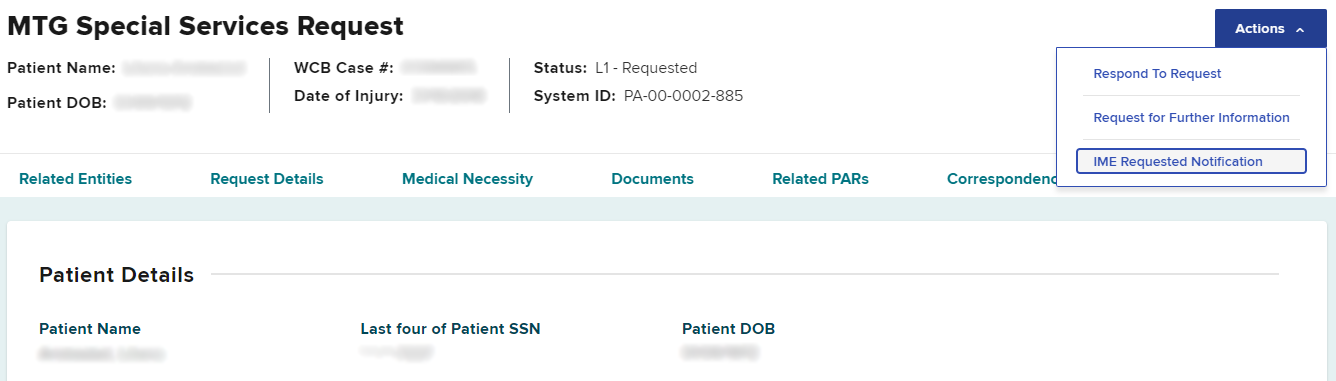Click the blurred WCB Case number value
The height and width of the screenshot is (381, 1336).
[x=439, y=68]
